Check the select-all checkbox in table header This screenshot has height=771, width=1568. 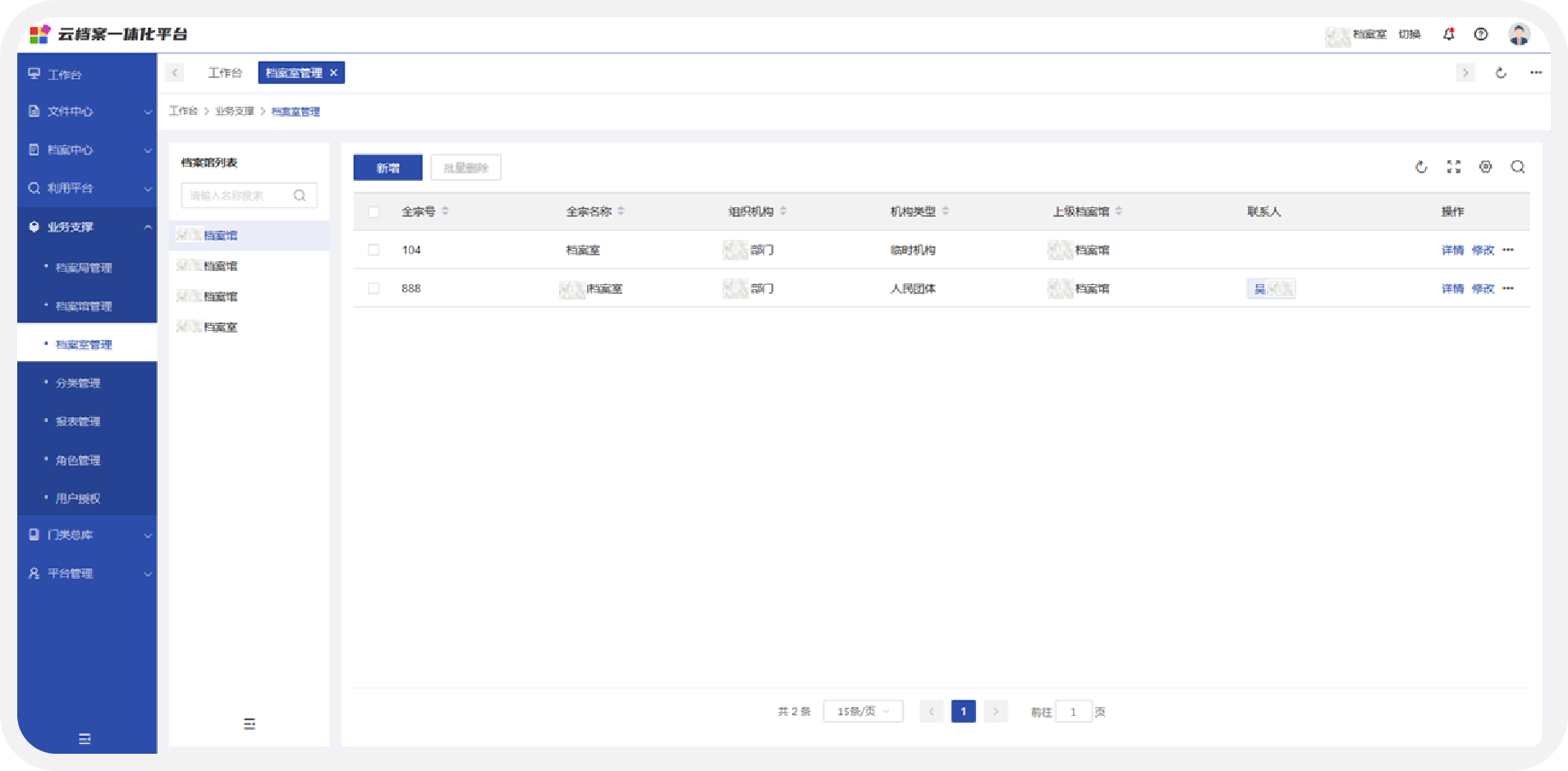point(374,212)
